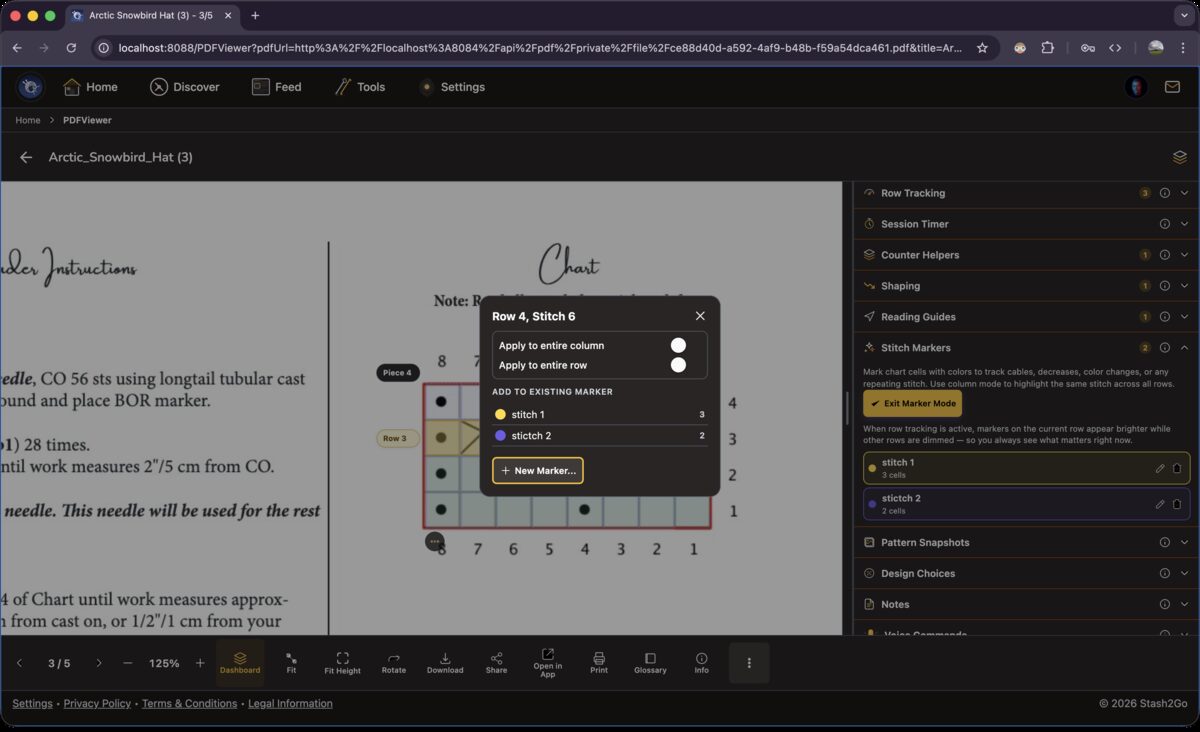Click the Download PDF icon

(445, 662)
